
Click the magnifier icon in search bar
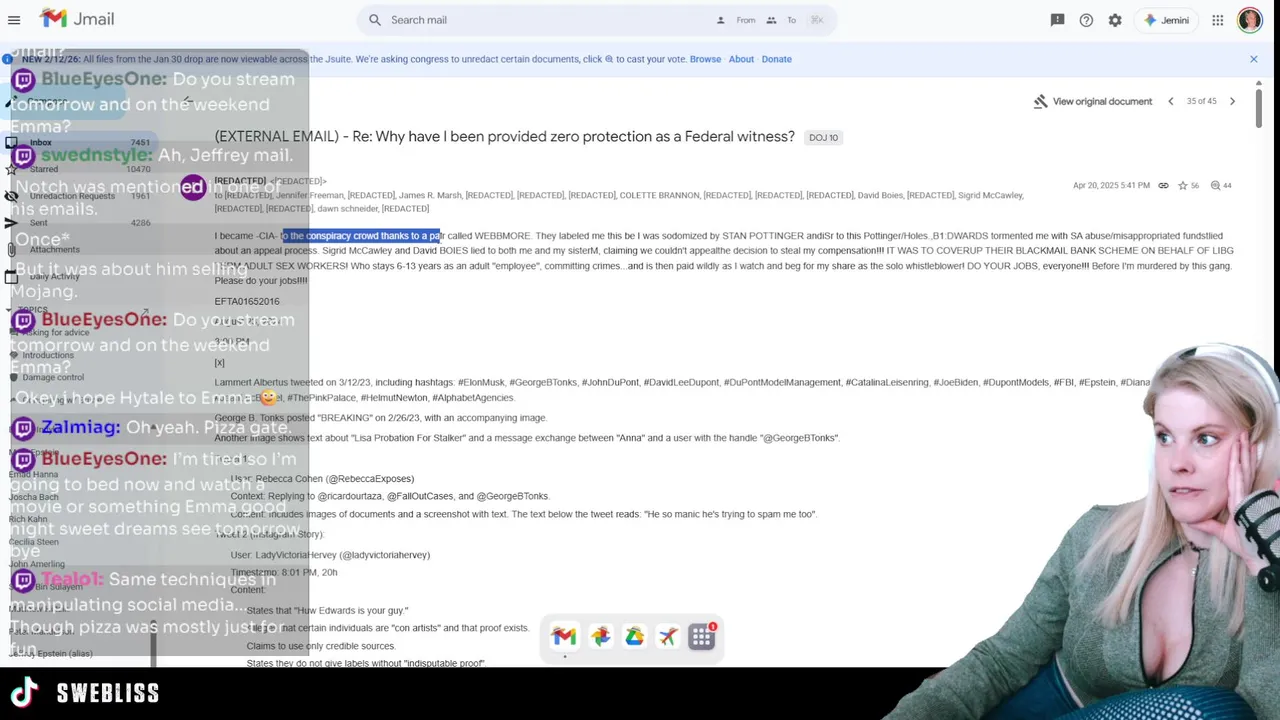pos(375,20)
